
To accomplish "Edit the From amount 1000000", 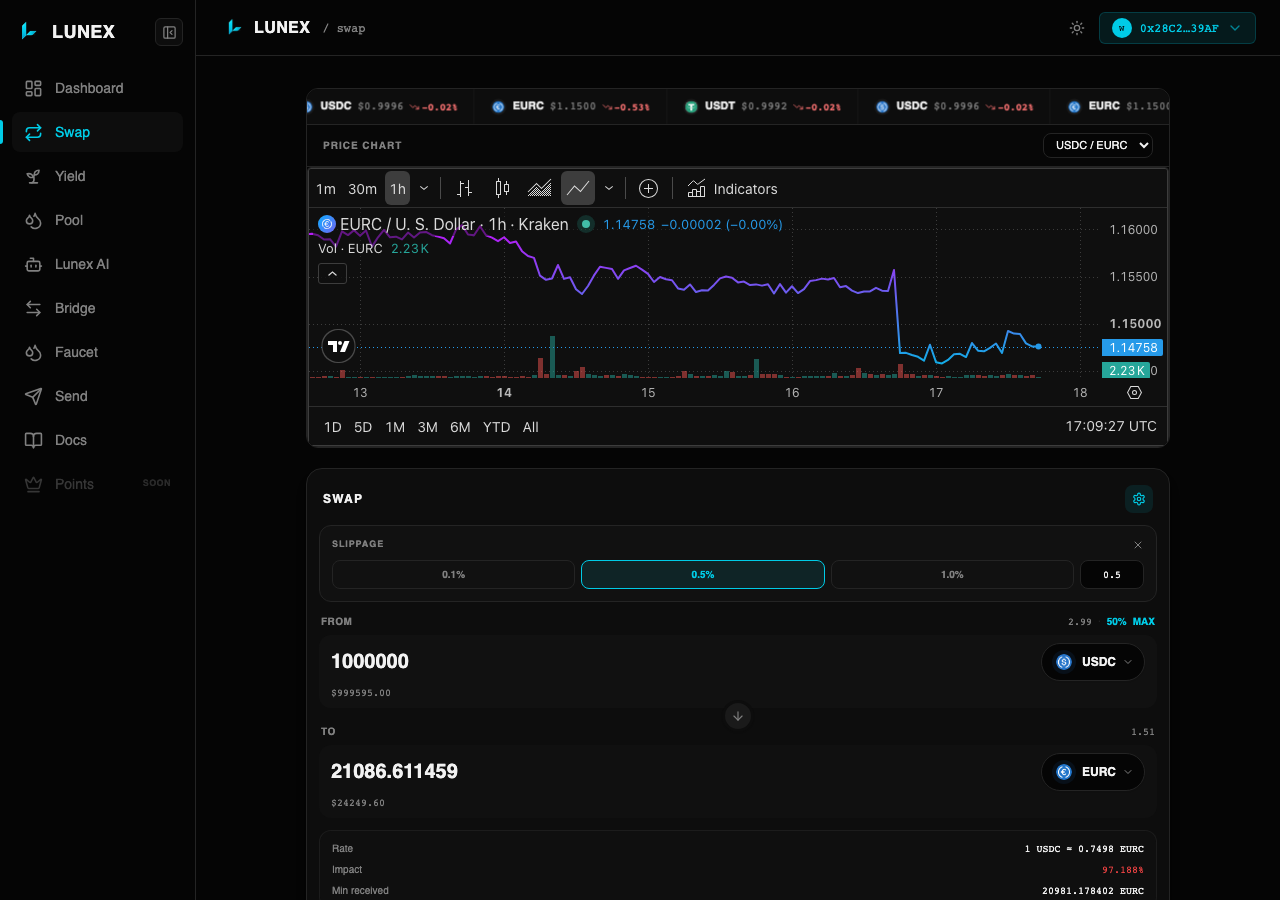I will [680, 661].
